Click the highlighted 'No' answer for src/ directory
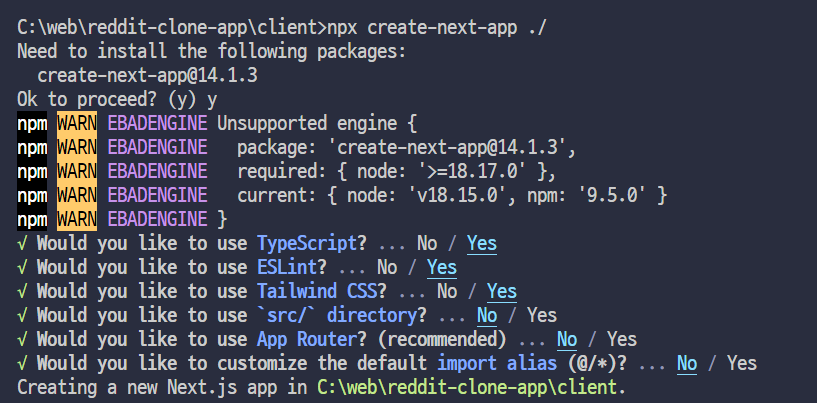This screenshot has width=817, height=403. tap(487, 315)
